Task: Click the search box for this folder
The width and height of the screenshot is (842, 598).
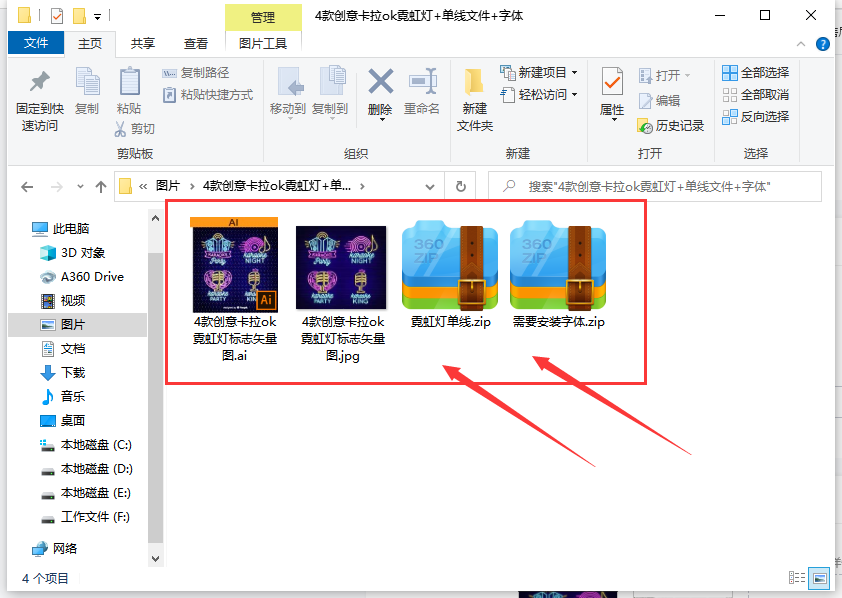Action: pyautogui.click(x=655, y=186)
